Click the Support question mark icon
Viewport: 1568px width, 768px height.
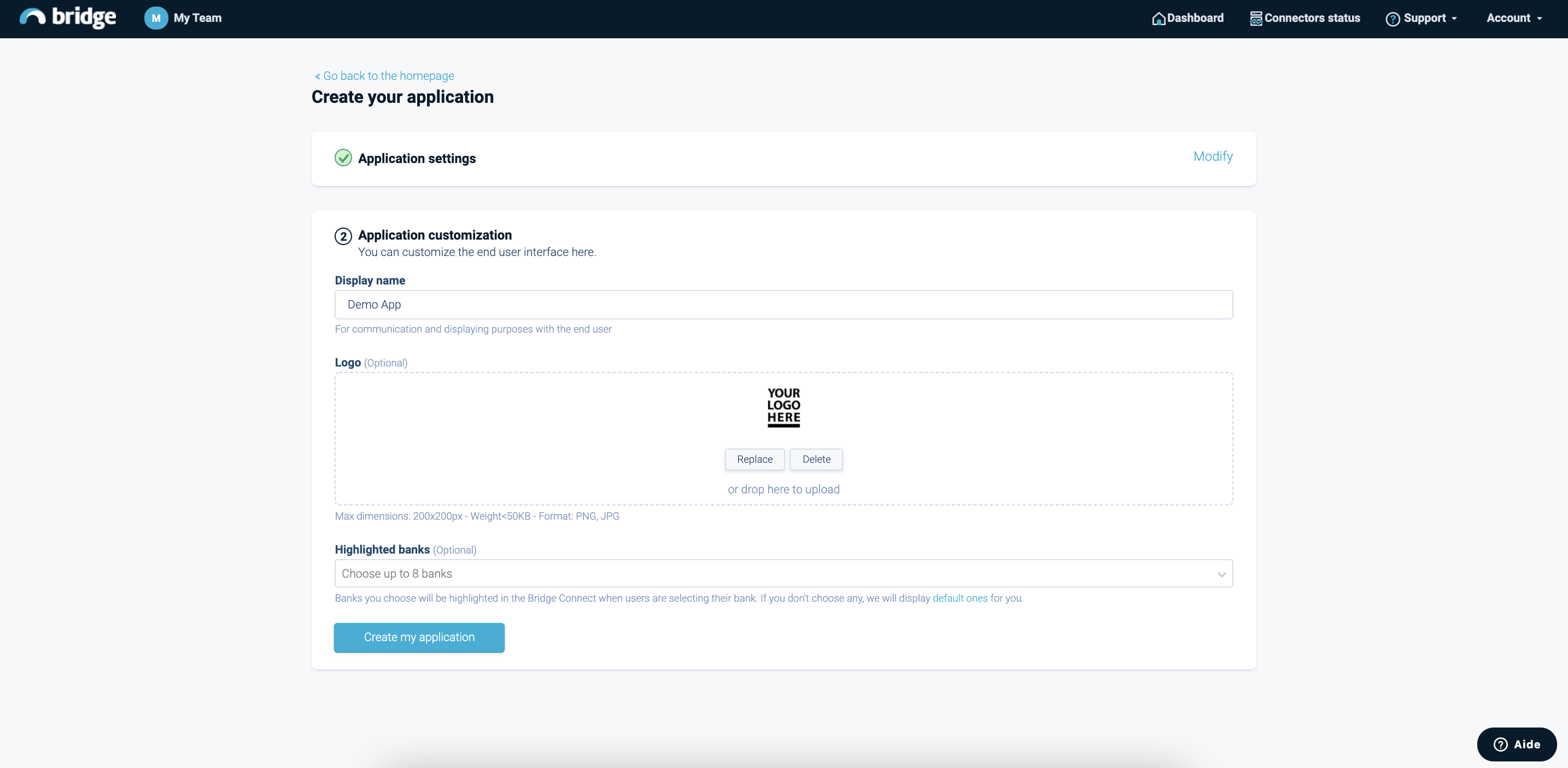(x=1392, y=19)
